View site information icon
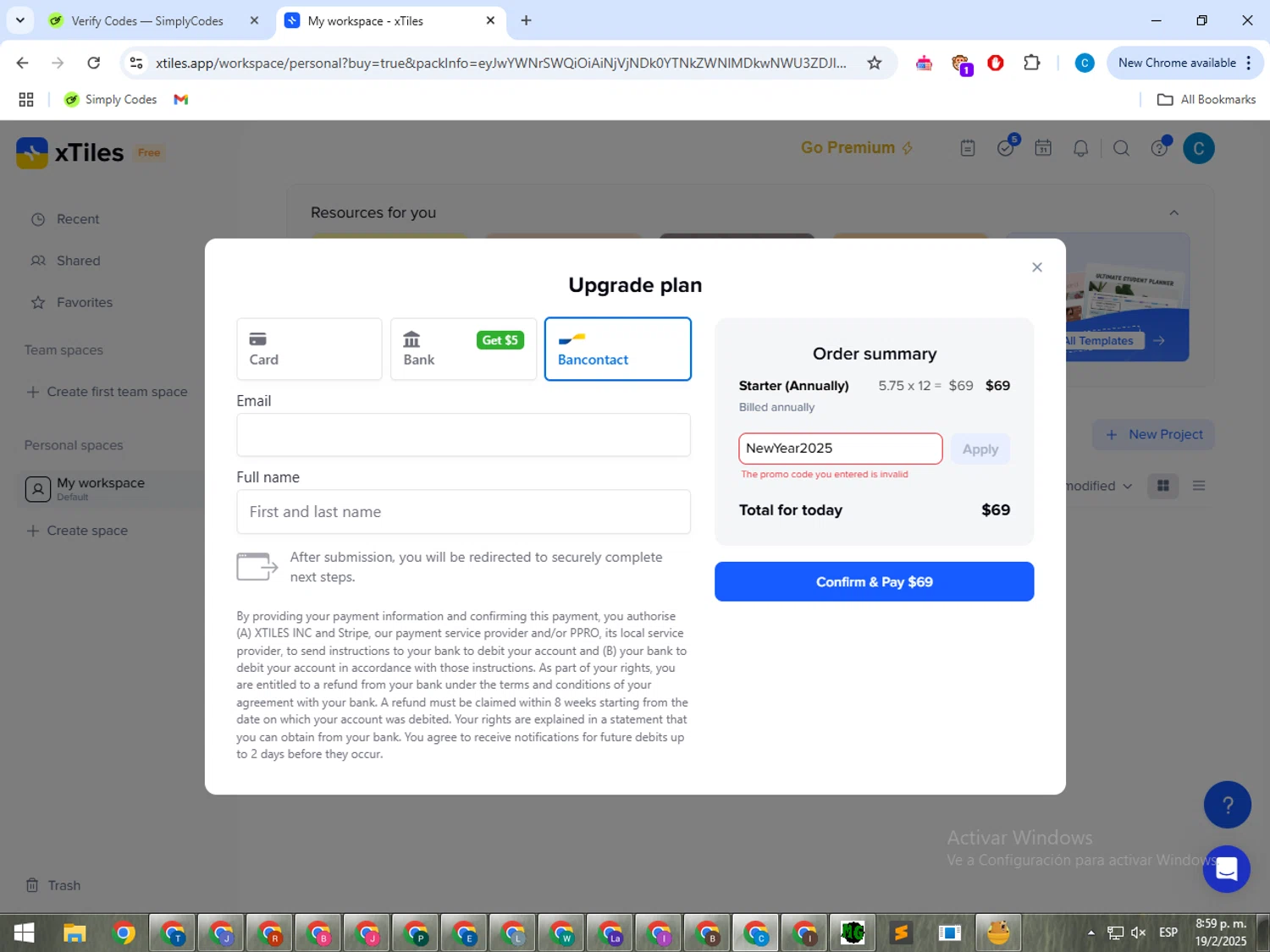The image size is (1270, 952). [136, 63]
